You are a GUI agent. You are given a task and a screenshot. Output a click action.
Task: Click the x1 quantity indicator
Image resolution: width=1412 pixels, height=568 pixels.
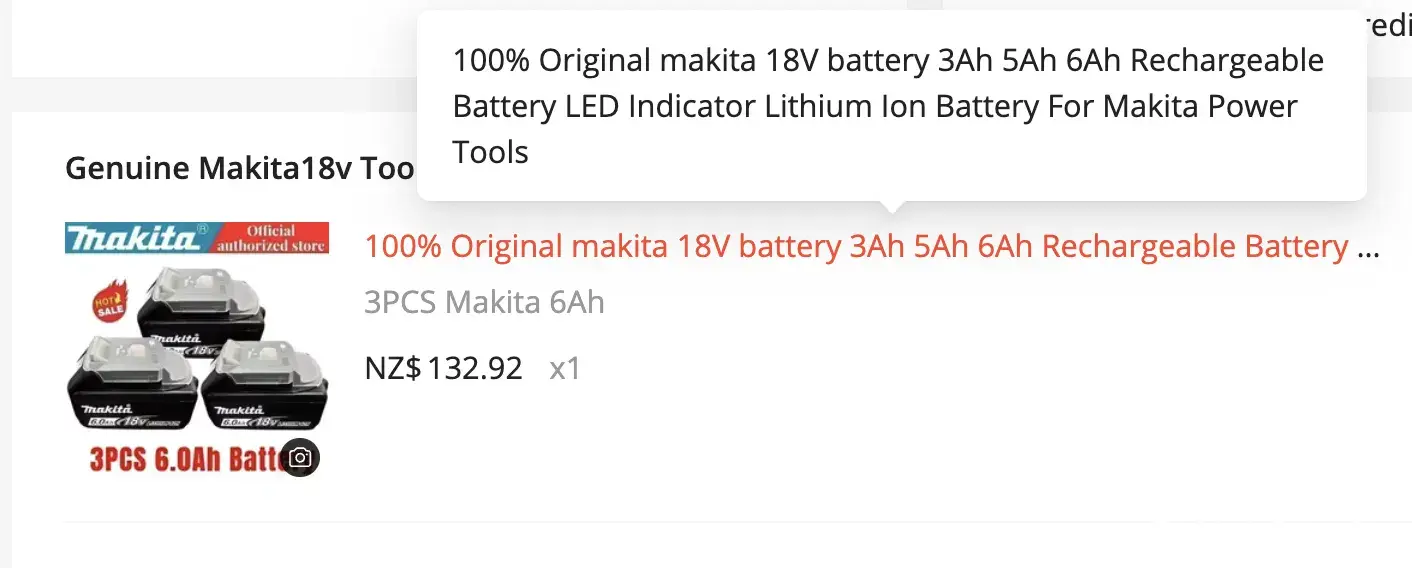tap(565, 369)
